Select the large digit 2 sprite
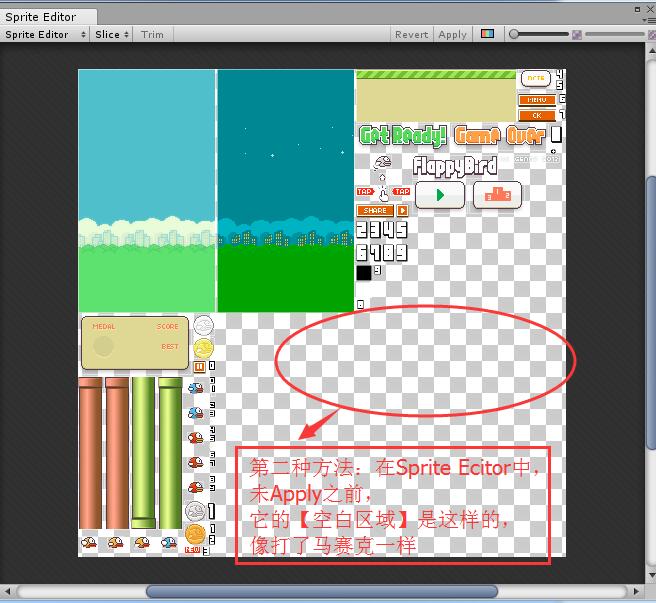Screen dimensions: 656x603 pyautogui.click(x=362, y=229)
